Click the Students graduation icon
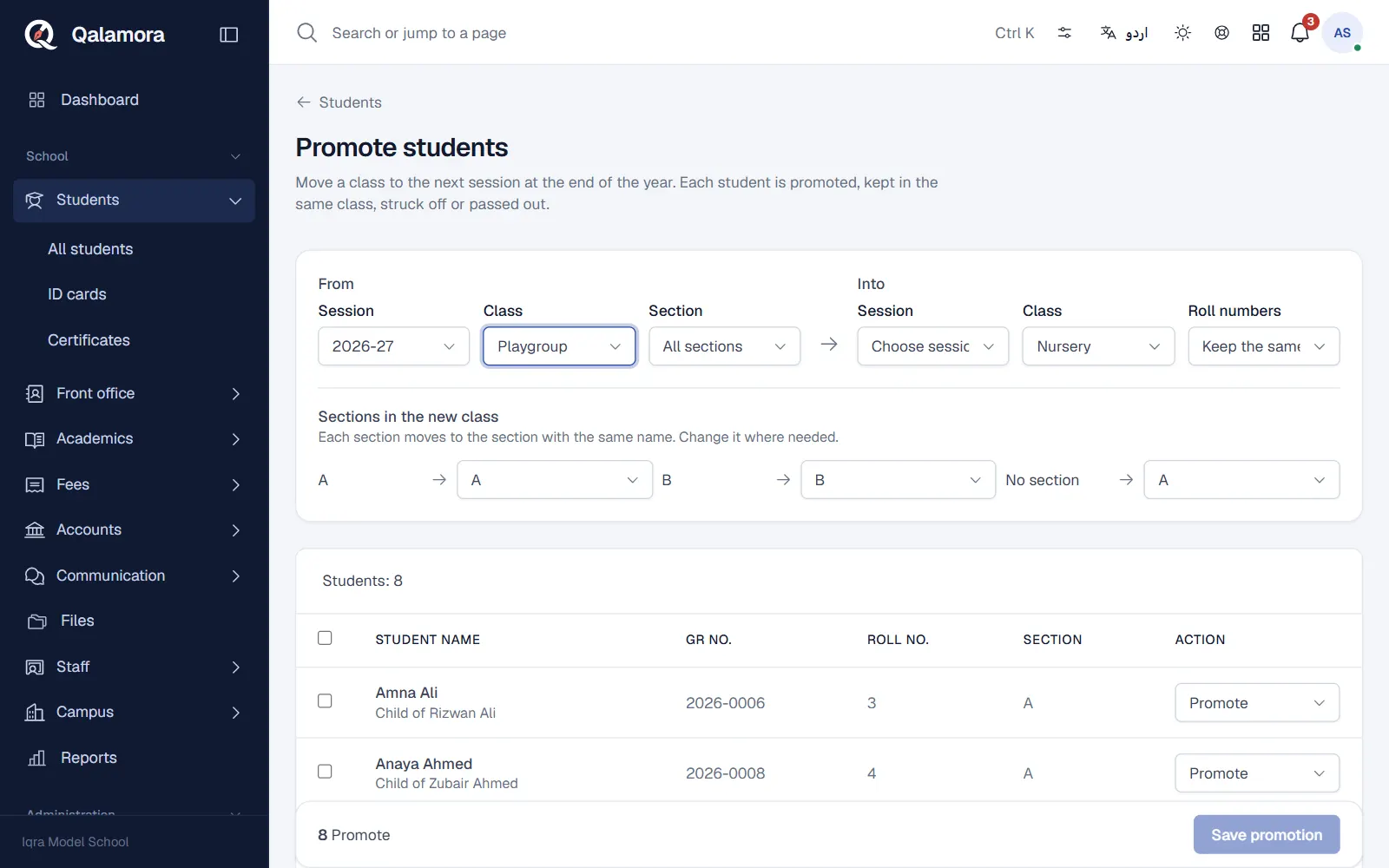Viewport: 1389px width, 868px height. point(34,201)
